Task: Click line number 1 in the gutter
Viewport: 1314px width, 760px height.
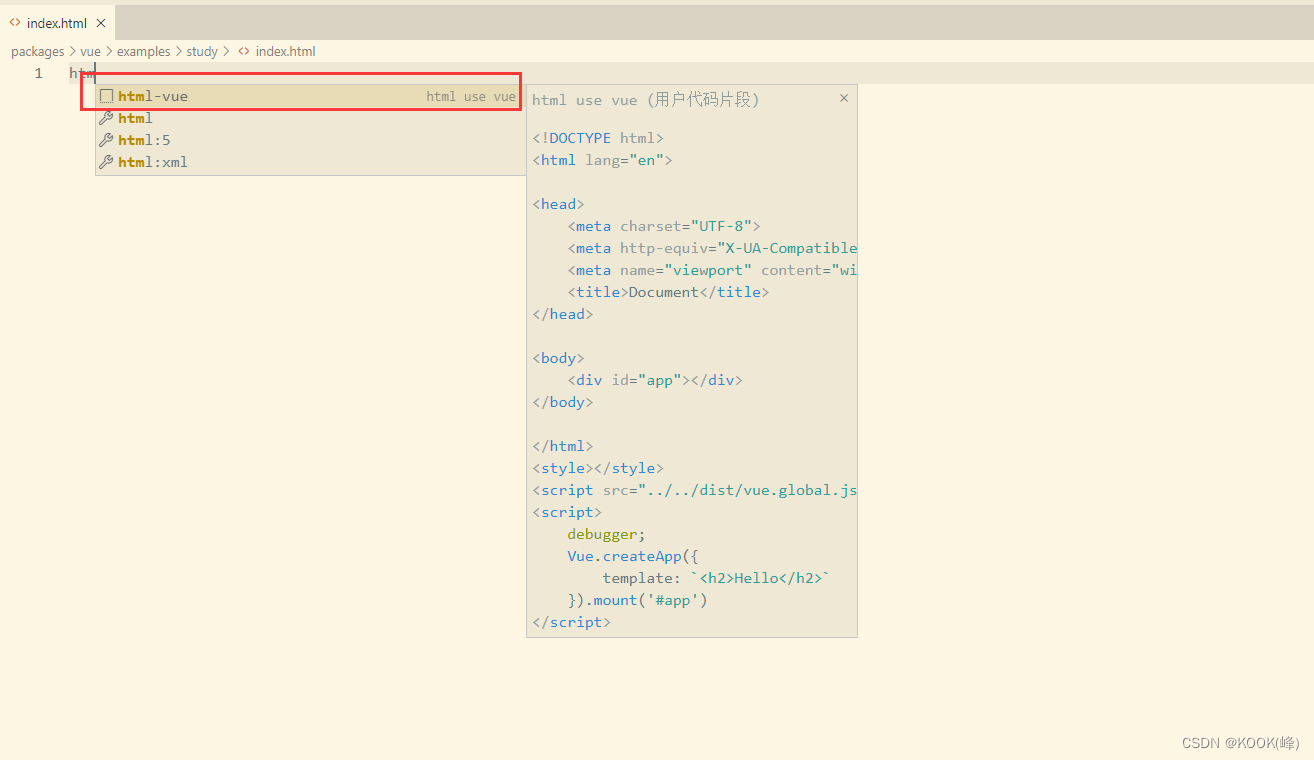Action: pos(38,72)
